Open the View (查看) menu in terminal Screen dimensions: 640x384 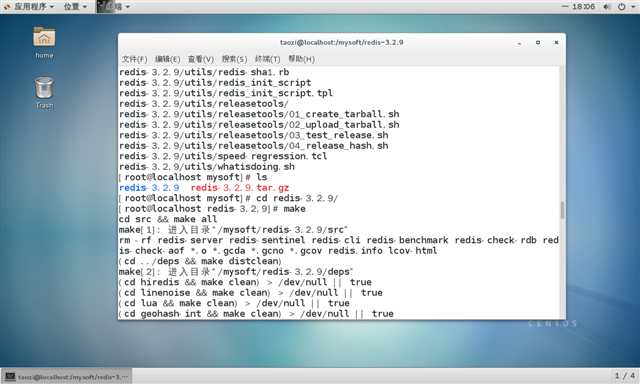(201, 59)
